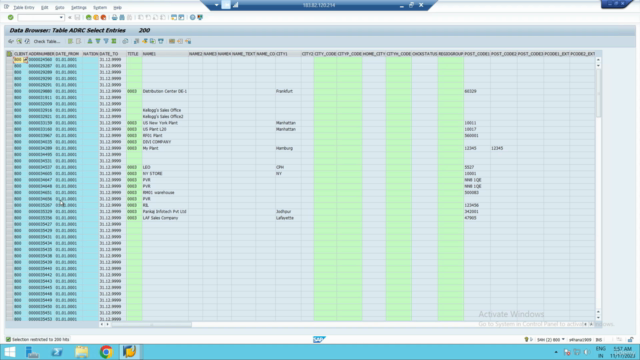Click the Check Table button
640x360 pixels.
[47, 41]
